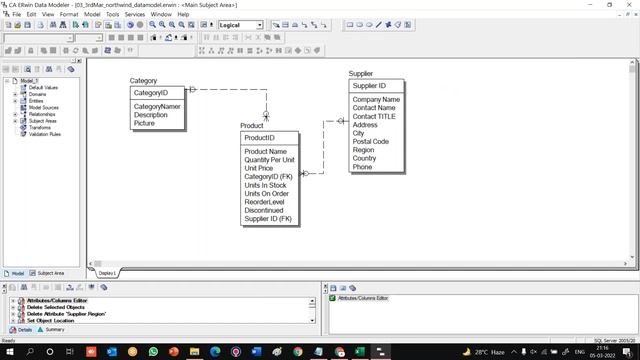
Task: Select the Display1 diagram tab
Action: (107, 273)
